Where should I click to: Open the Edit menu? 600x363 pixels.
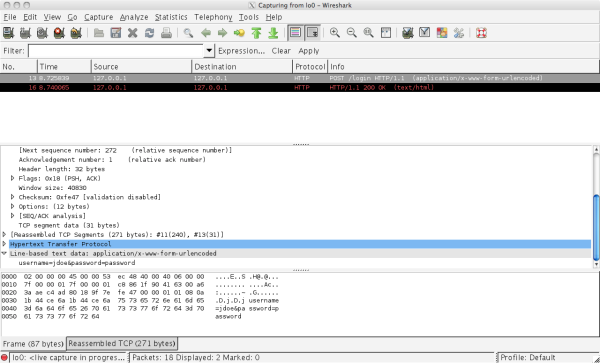[x=30, y=17]
